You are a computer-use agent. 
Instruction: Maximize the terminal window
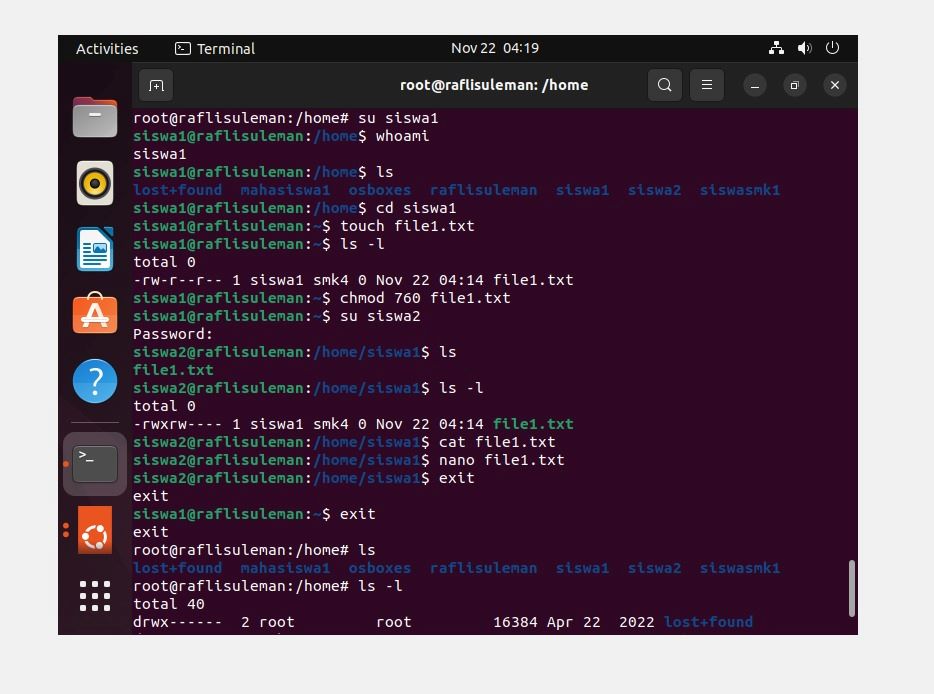pyautogui.click(x=794, y=86)
